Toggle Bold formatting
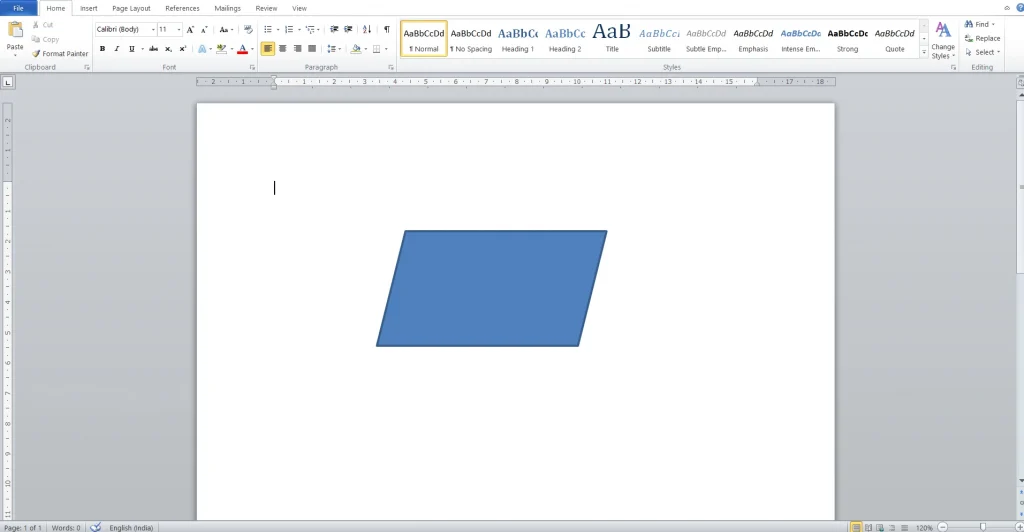 coord(102,49)
